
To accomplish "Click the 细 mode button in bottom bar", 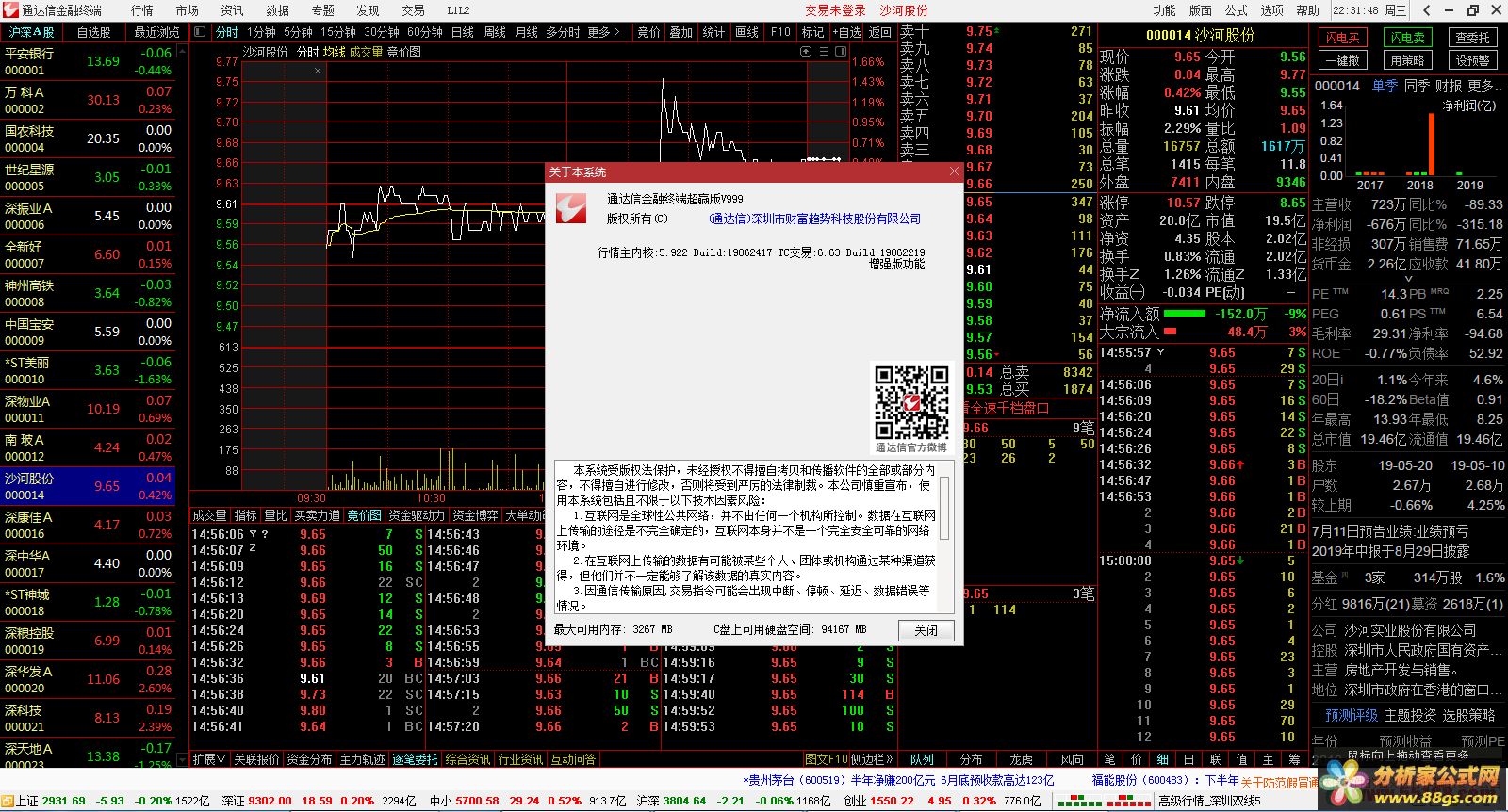I will (x=1163, y=759).
